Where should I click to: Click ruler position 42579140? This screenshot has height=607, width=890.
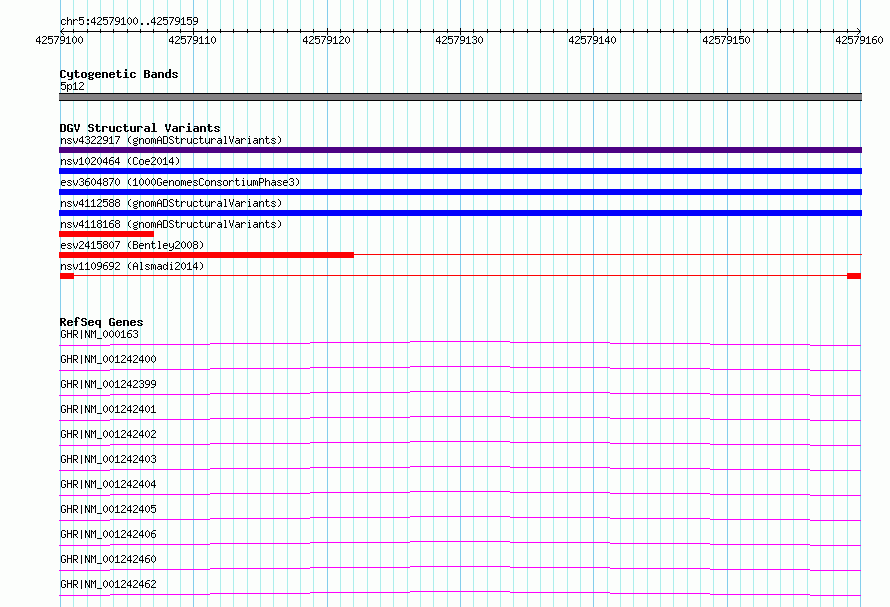click(x=592, y=40)
